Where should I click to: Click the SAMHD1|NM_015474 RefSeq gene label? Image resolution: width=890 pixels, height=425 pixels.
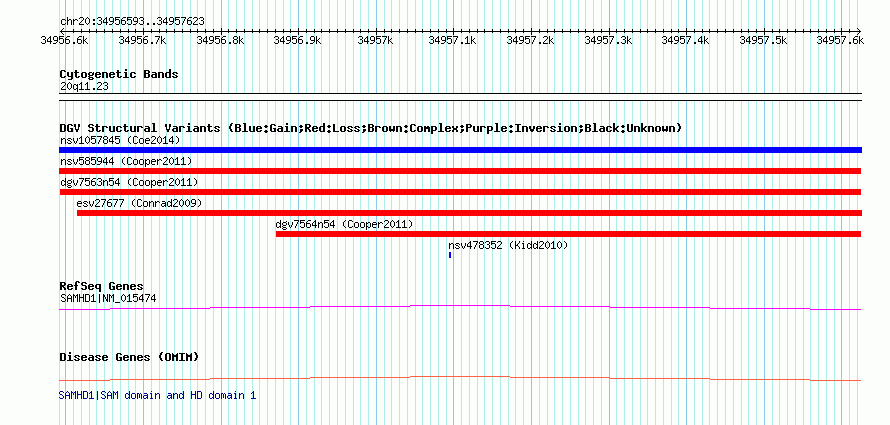[x=108, y=298]
